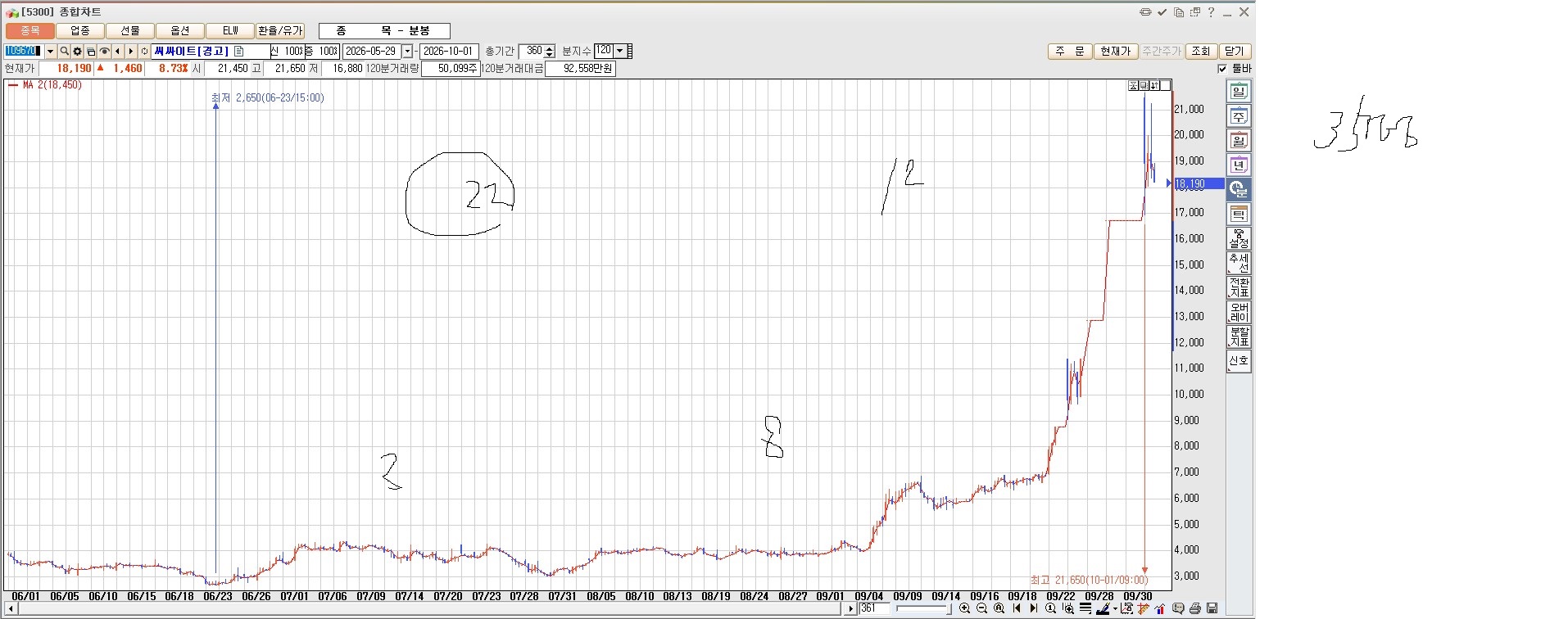Image resolution: width=1568 pixels, height=619 pixels.
Task: Print the chart with printer icon
Action: click(x=1195, y=608)
